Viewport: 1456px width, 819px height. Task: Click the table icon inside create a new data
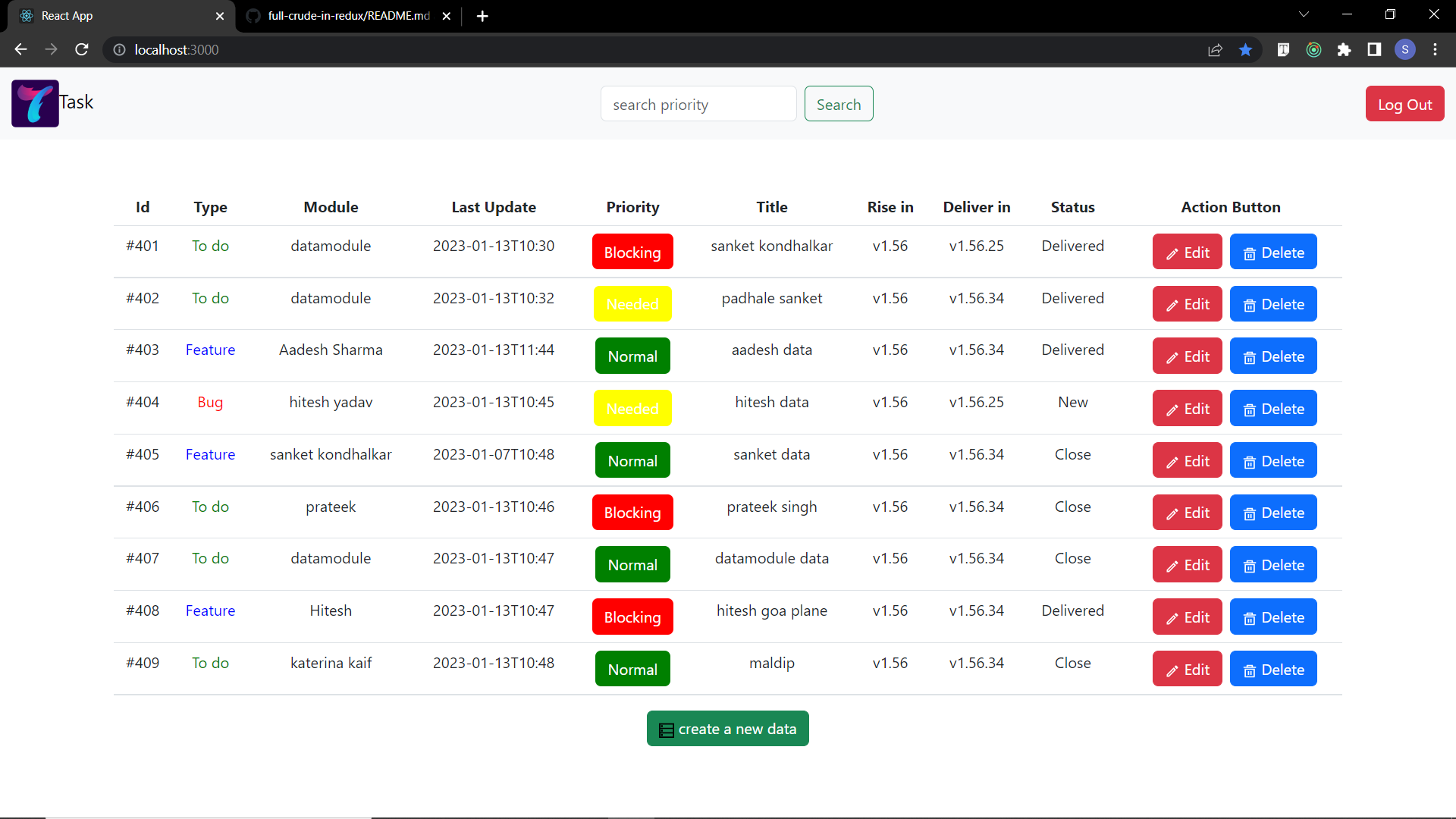667,729
